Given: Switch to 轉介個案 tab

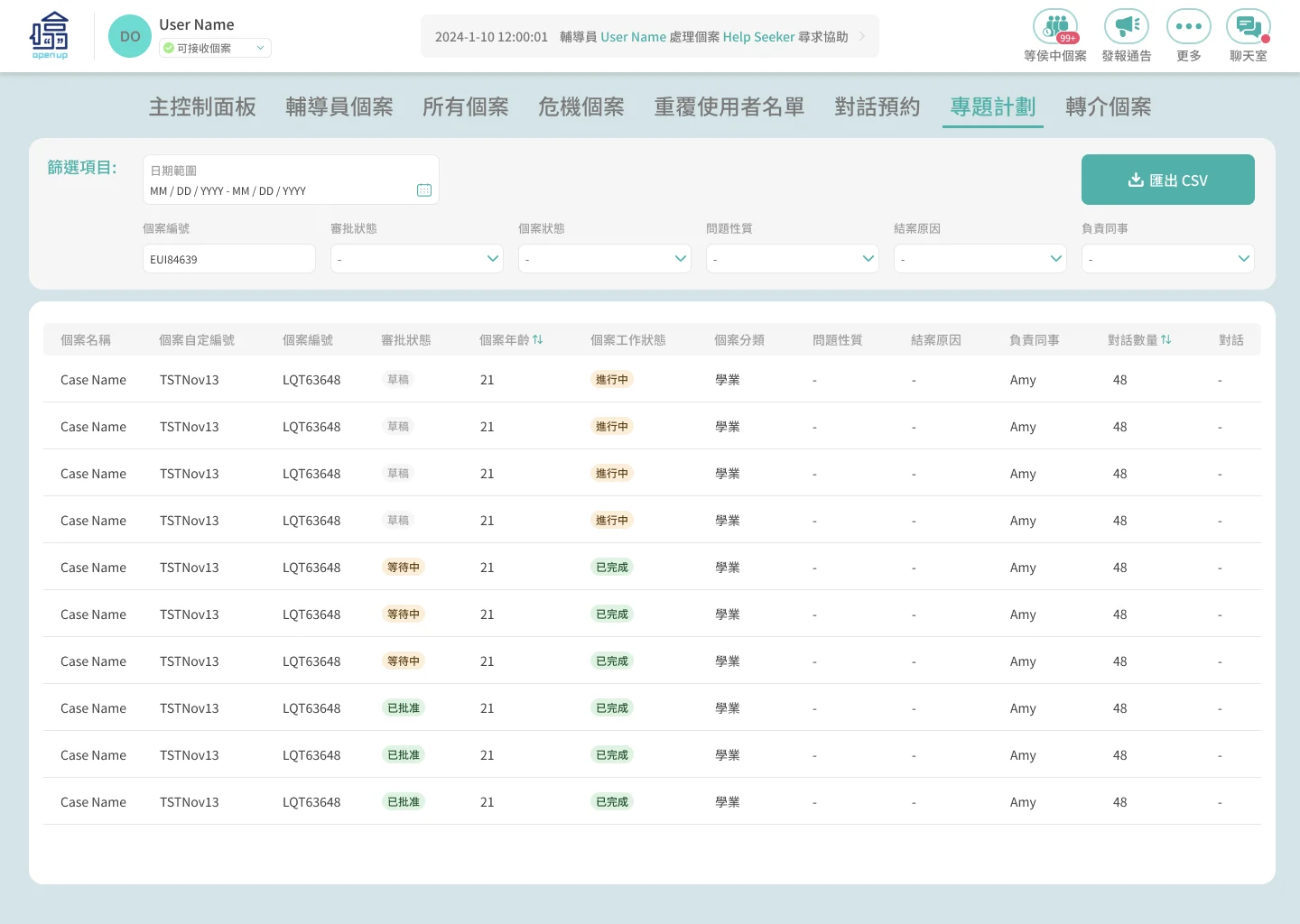Looking at the screenshot, I should click(x=1109, y=107).
